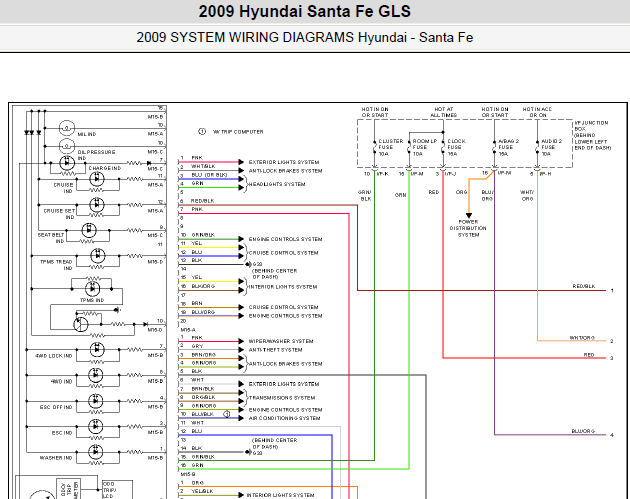630x499 pixels.
Task: Click the 'TPMS IND' label
Action: coord(92,300)
